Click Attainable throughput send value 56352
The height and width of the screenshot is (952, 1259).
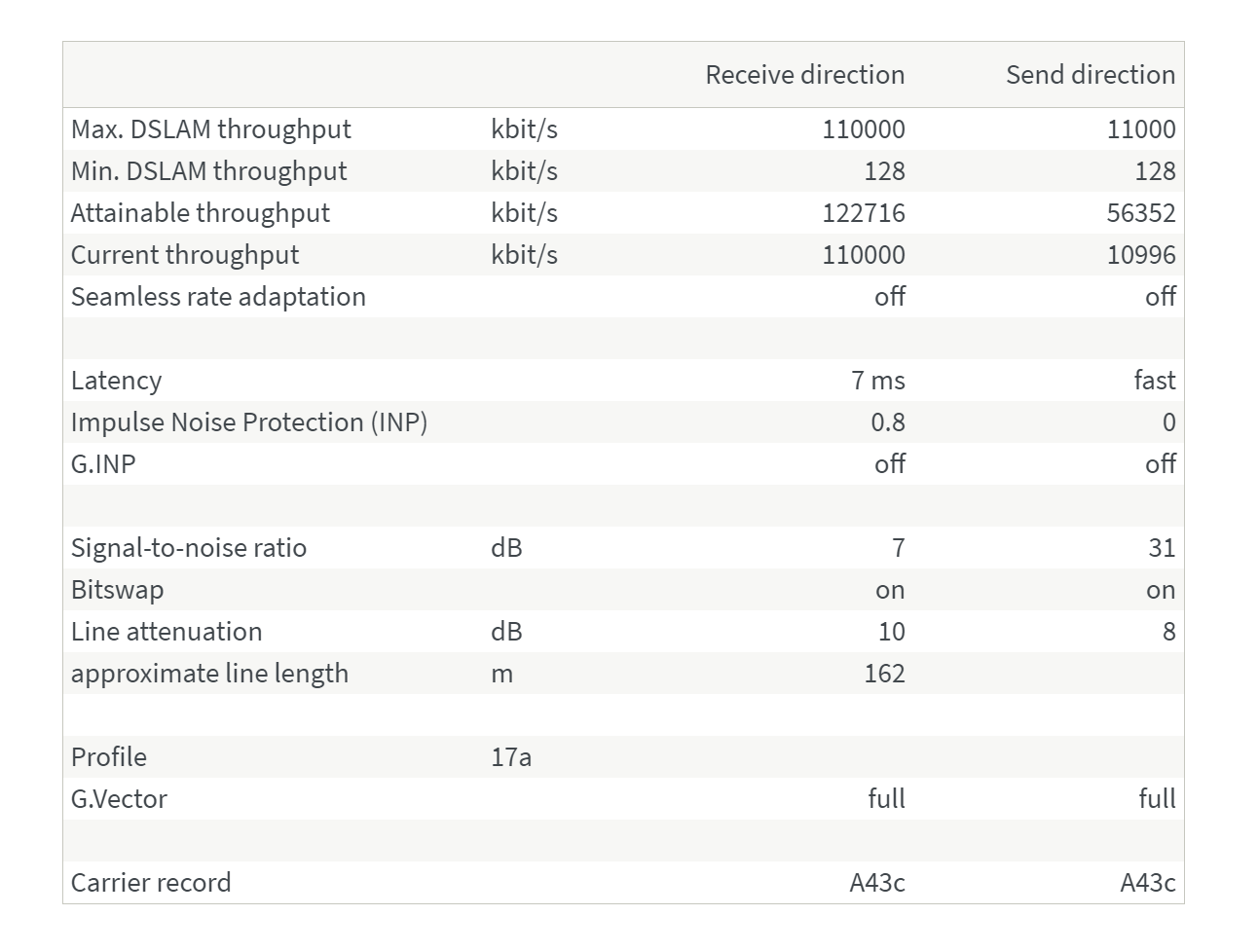[x=1141, y=213]
